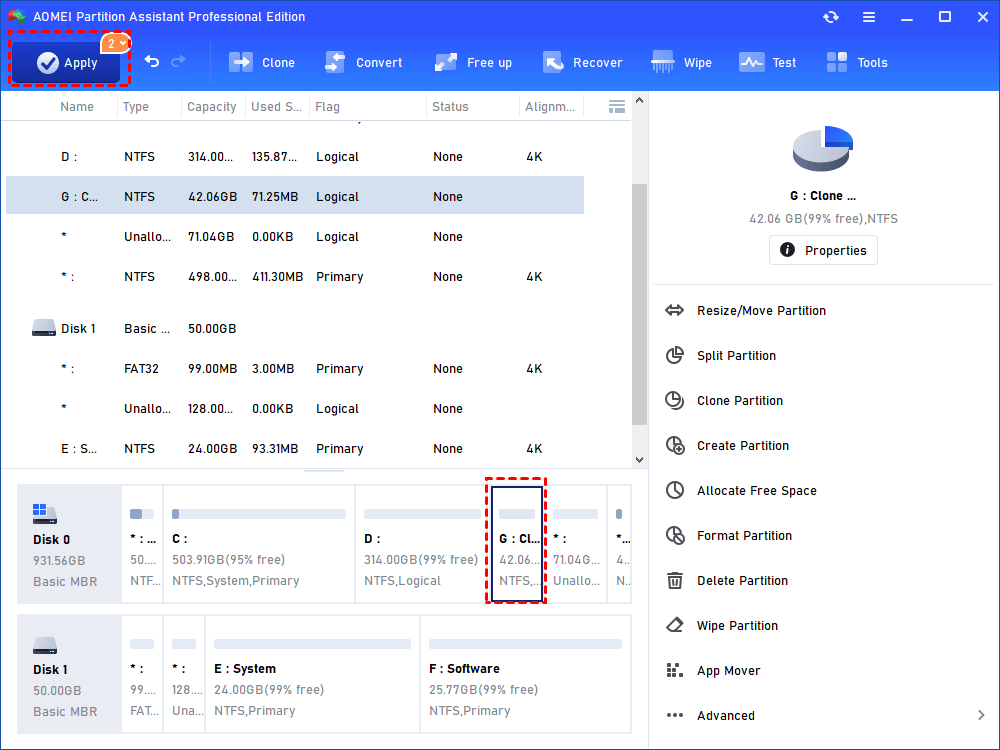Open the Free up menu
The height and width of the screenshot is (750, 1000).
pos(473,62)
